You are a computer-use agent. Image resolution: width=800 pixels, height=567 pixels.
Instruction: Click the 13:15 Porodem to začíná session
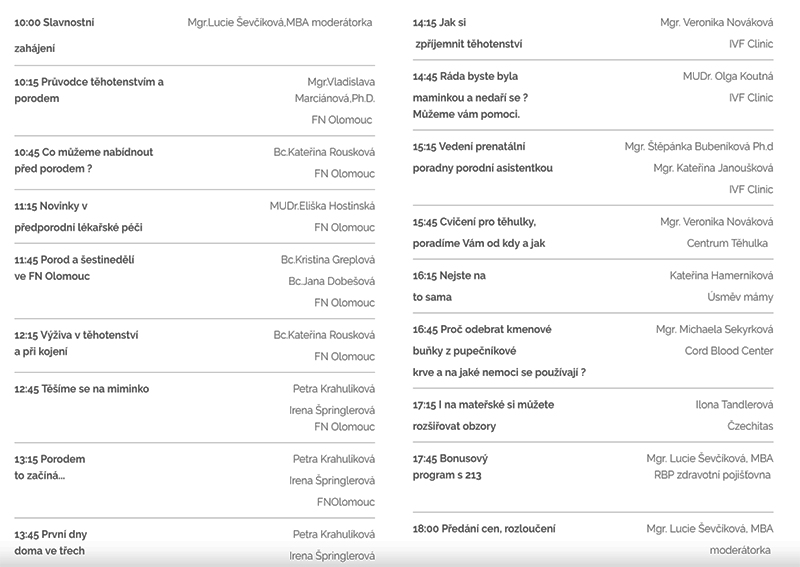click(x=49, y=459)
